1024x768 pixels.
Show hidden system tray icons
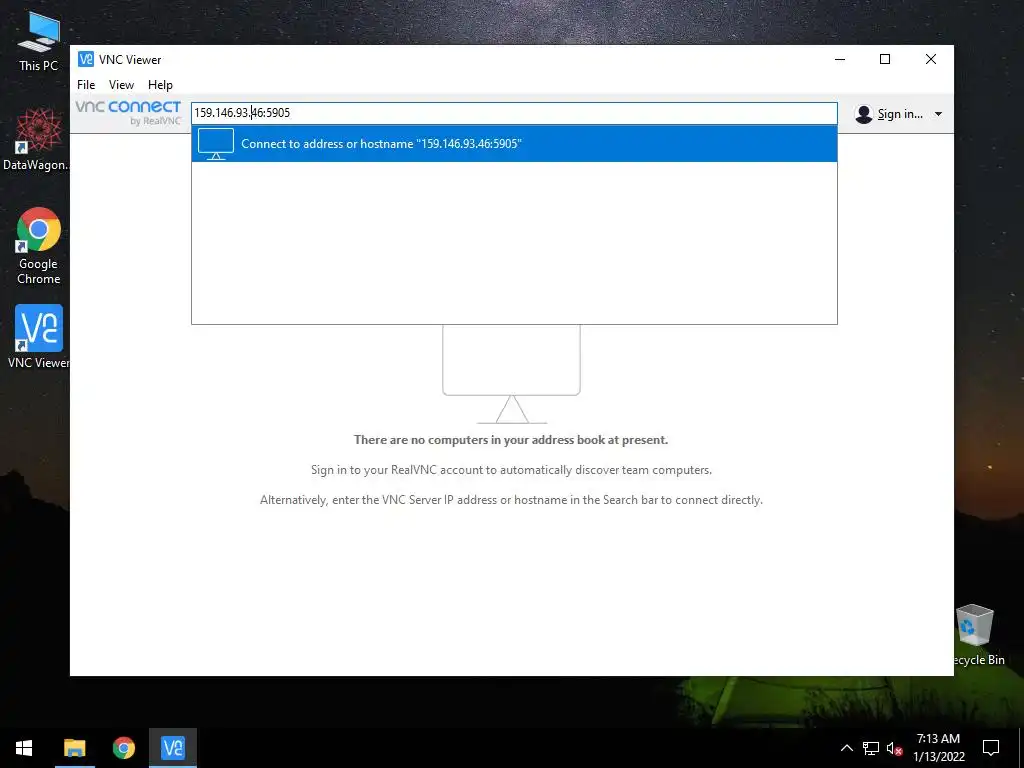(846, 748)
